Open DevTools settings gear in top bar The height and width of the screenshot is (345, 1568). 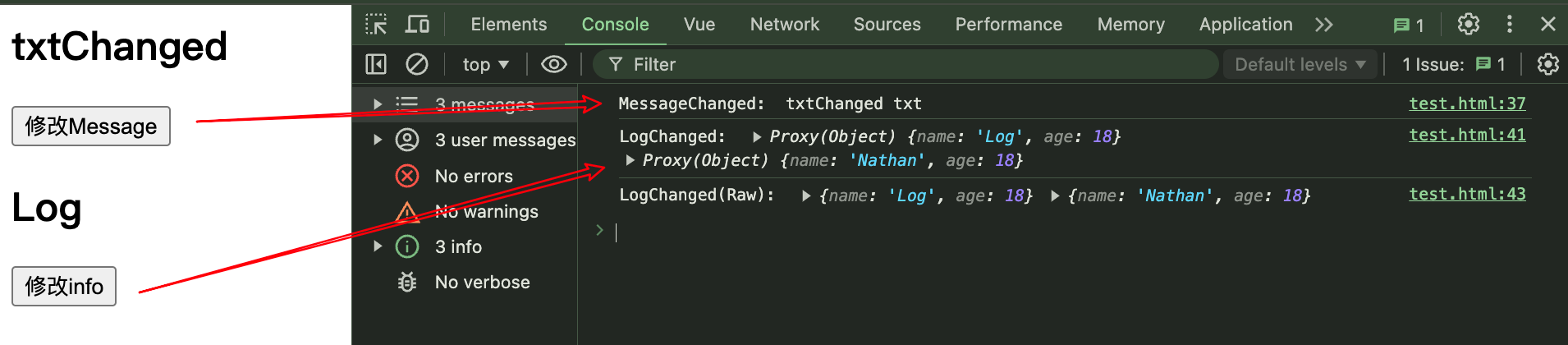[x=1469, y=25]
